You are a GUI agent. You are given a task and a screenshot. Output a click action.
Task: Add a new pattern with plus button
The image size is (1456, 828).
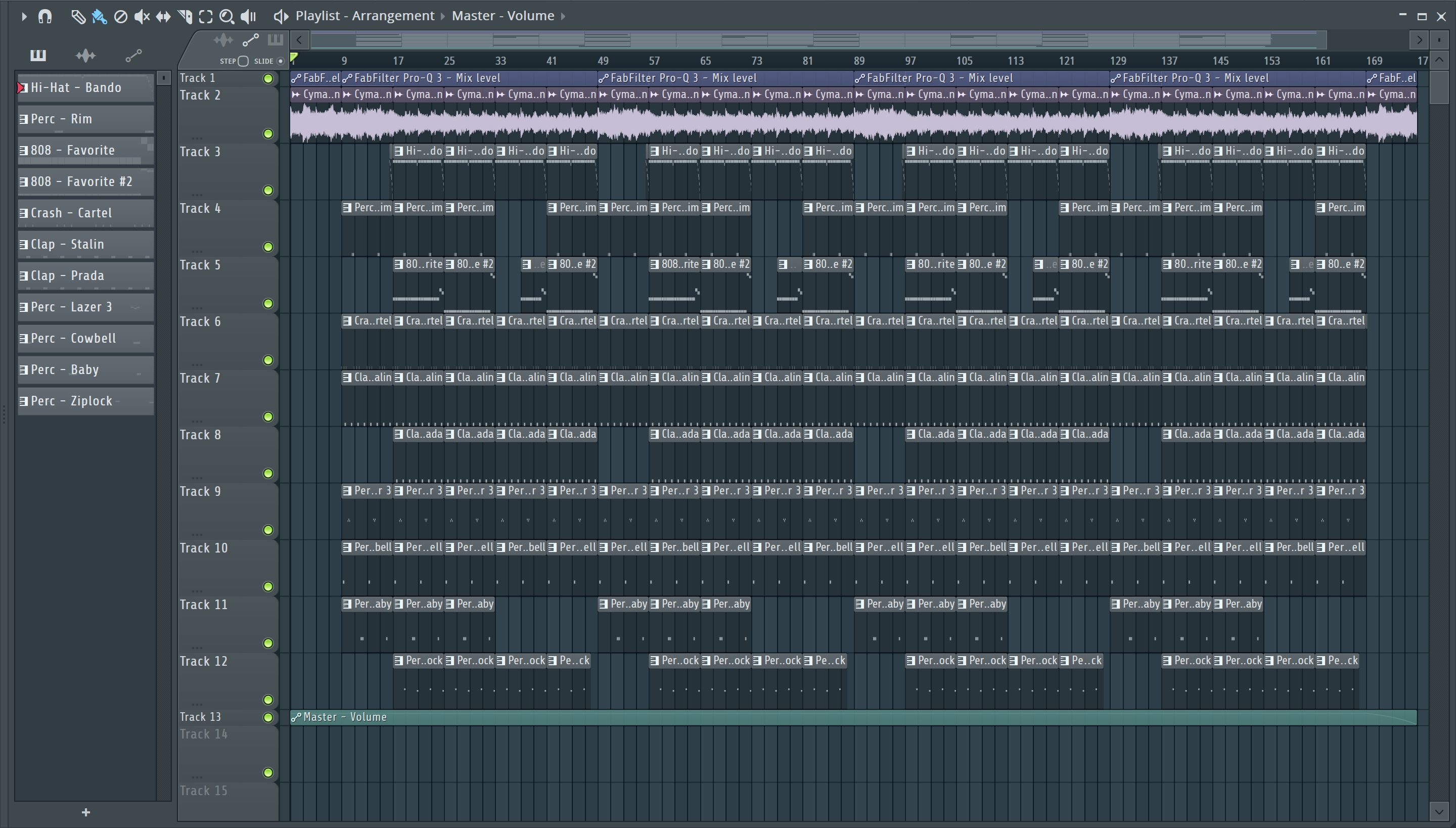(x=86, y=812)
